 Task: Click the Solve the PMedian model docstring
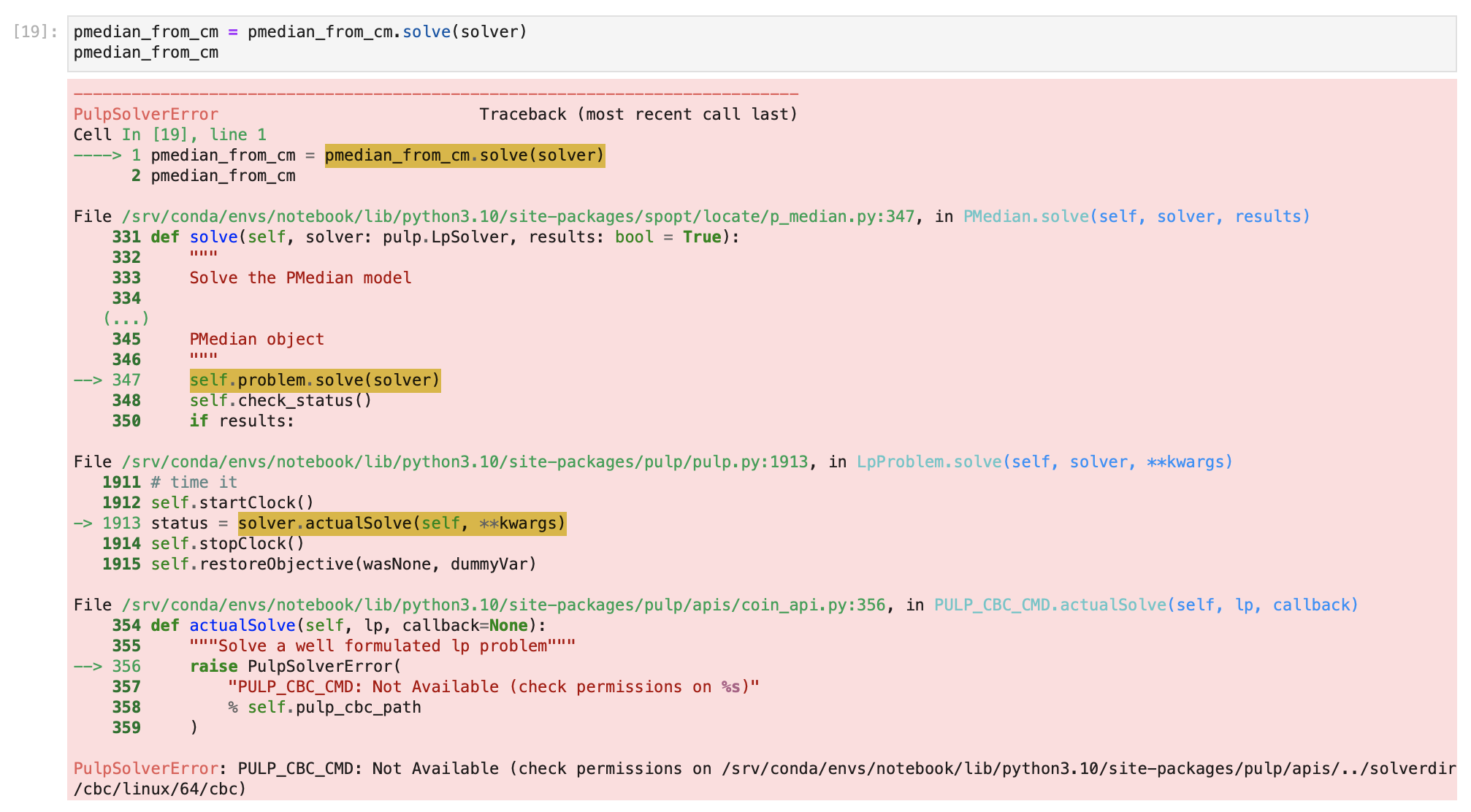coord(299,277)
